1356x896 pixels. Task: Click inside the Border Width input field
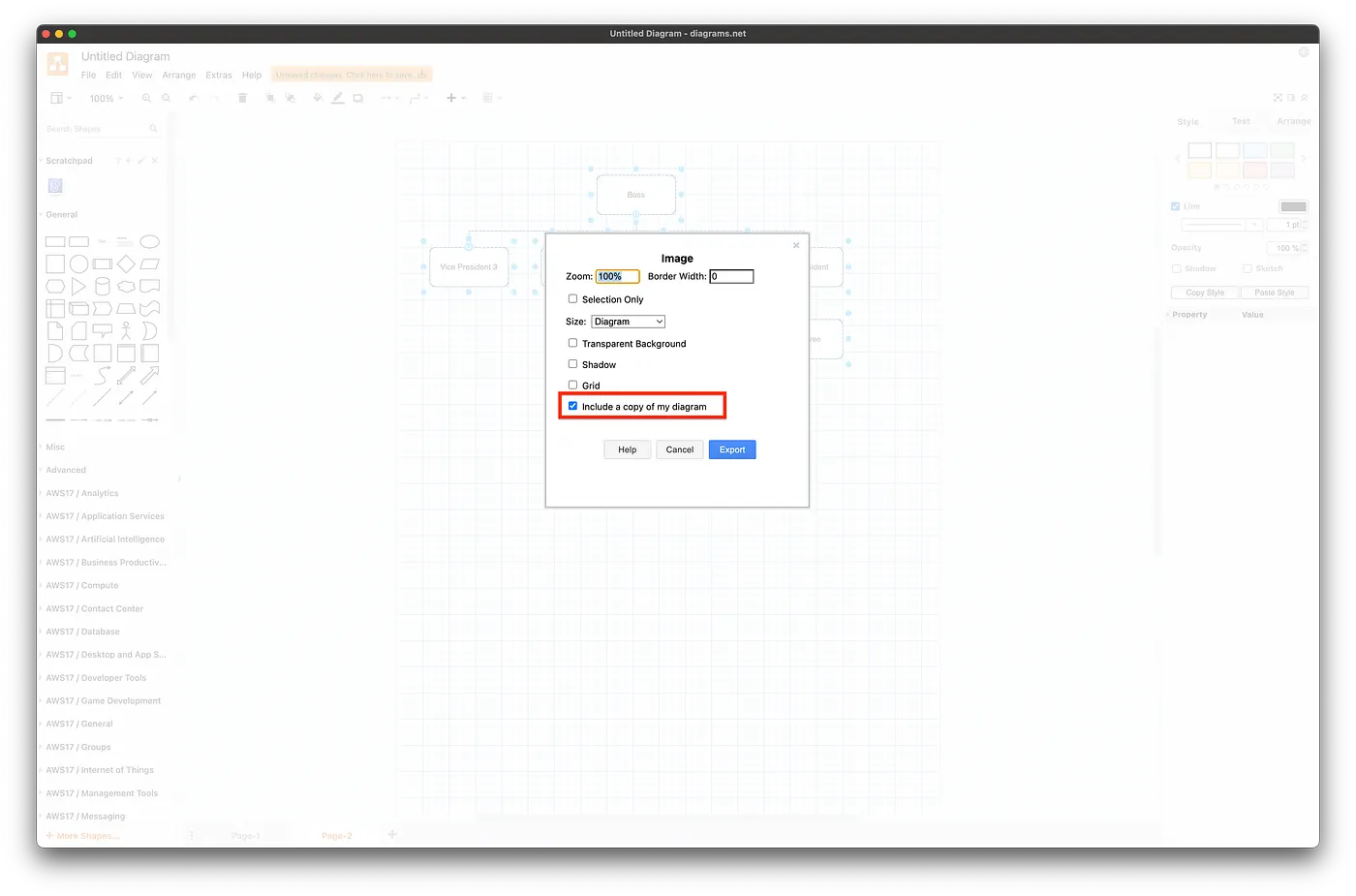[x=731, y=275]
